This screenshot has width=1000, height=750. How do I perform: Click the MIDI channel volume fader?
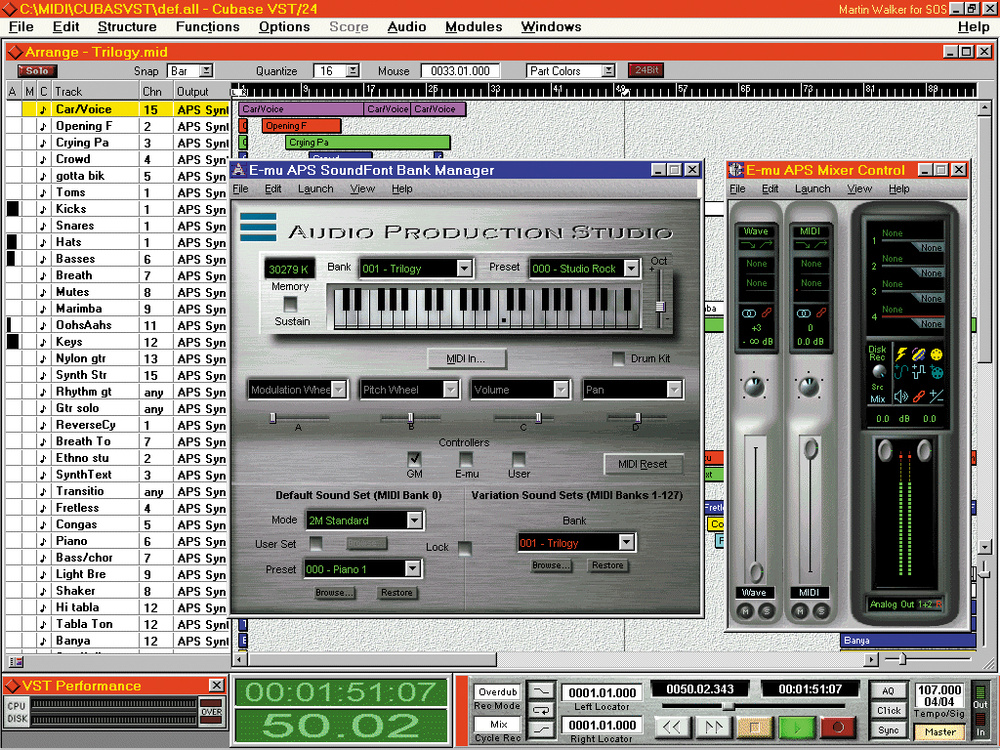809,449
